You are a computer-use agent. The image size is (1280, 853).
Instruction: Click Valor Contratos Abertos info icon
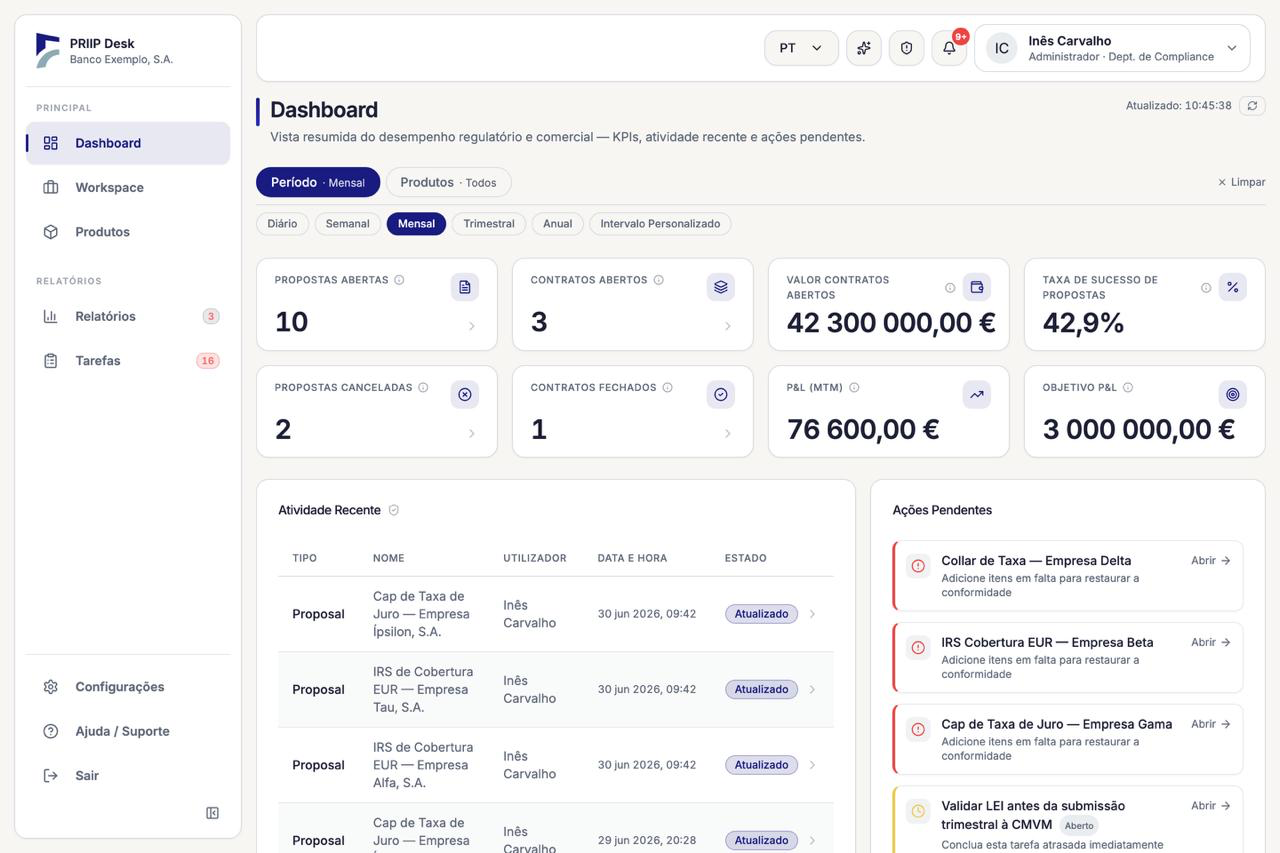click(950, 288)
